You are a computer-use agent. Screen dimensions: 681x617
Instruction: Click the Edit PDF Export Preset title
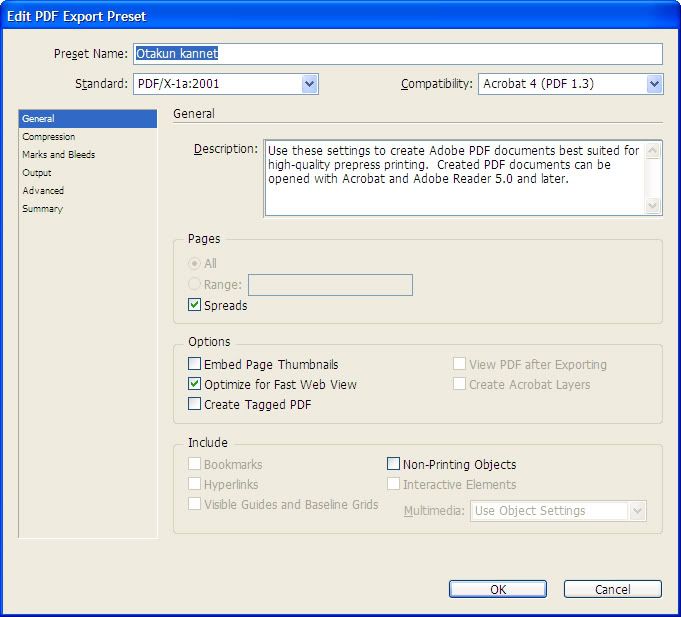pyautogui.click(x=76, y=16)
